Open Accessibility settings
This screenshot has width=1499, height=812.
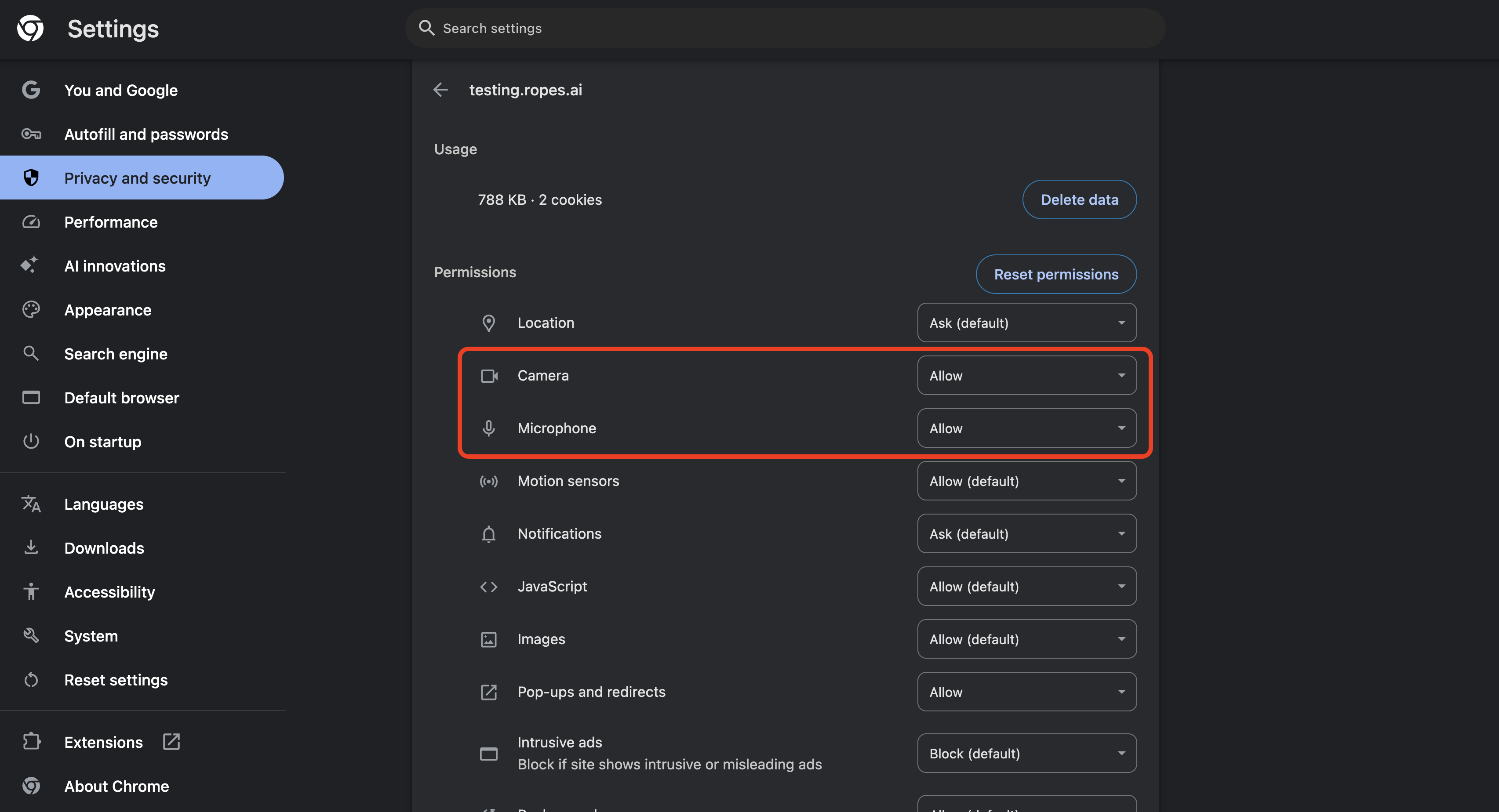pos(142,591)
